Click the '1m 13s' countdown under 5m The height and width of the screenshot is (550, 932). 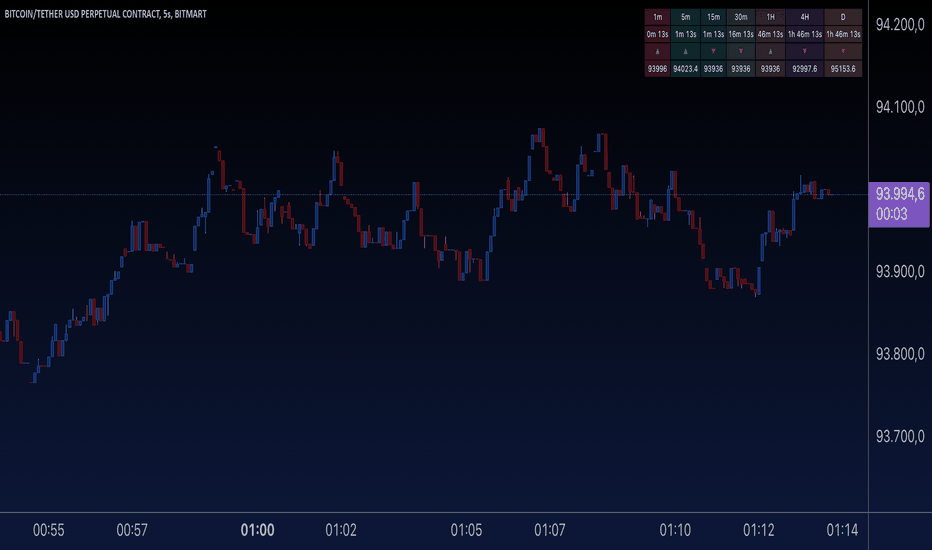[685, 34]
